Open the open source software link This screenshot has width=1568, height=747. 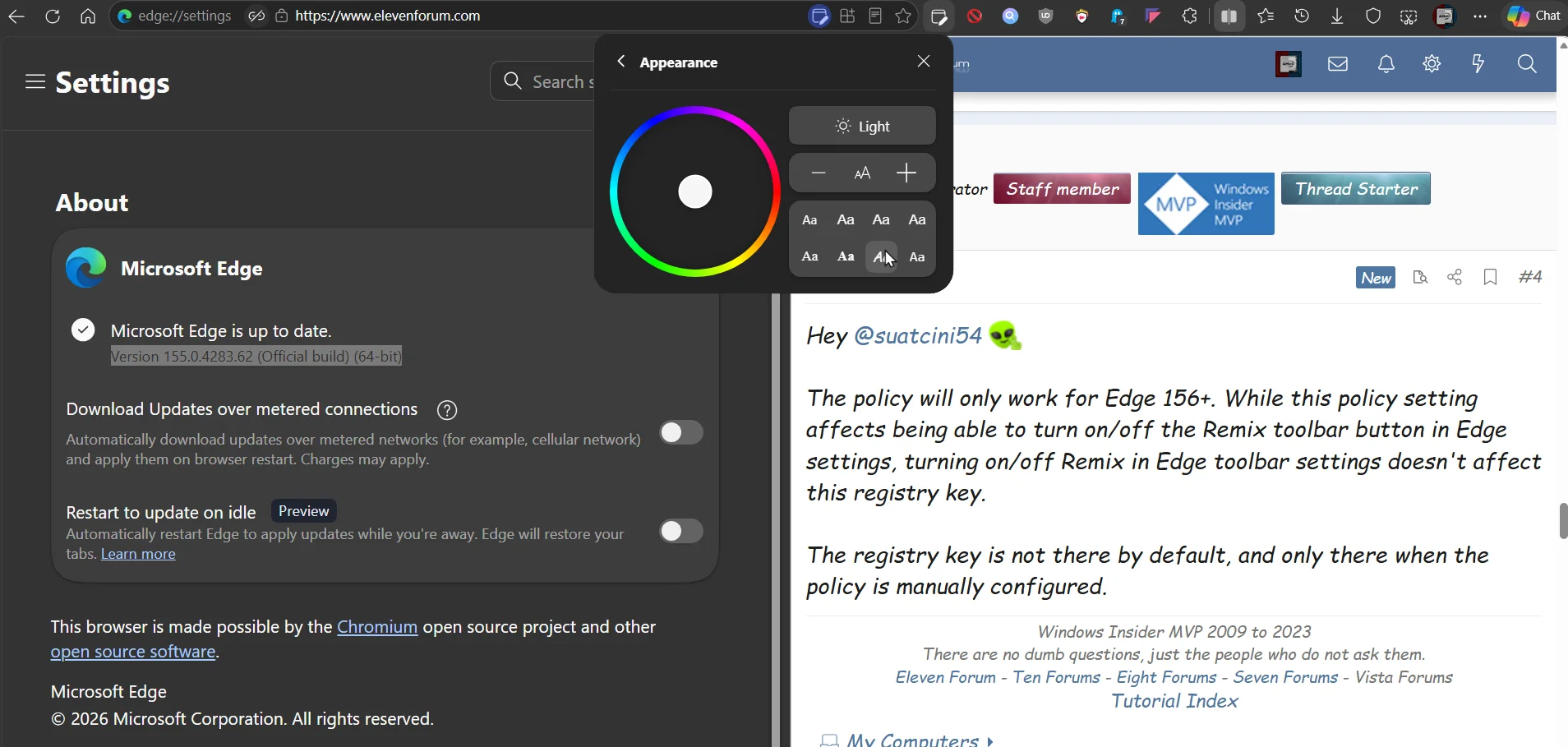point(133,652)
